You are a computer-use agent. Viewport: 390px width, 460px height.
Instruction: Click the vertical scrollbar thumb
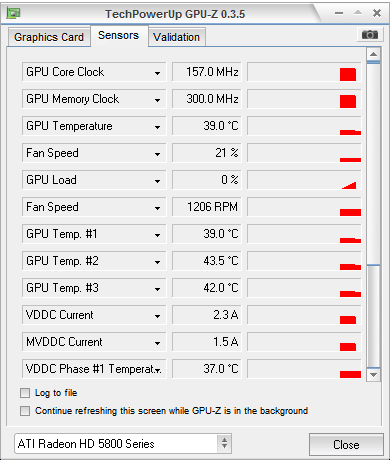(373, 163)
